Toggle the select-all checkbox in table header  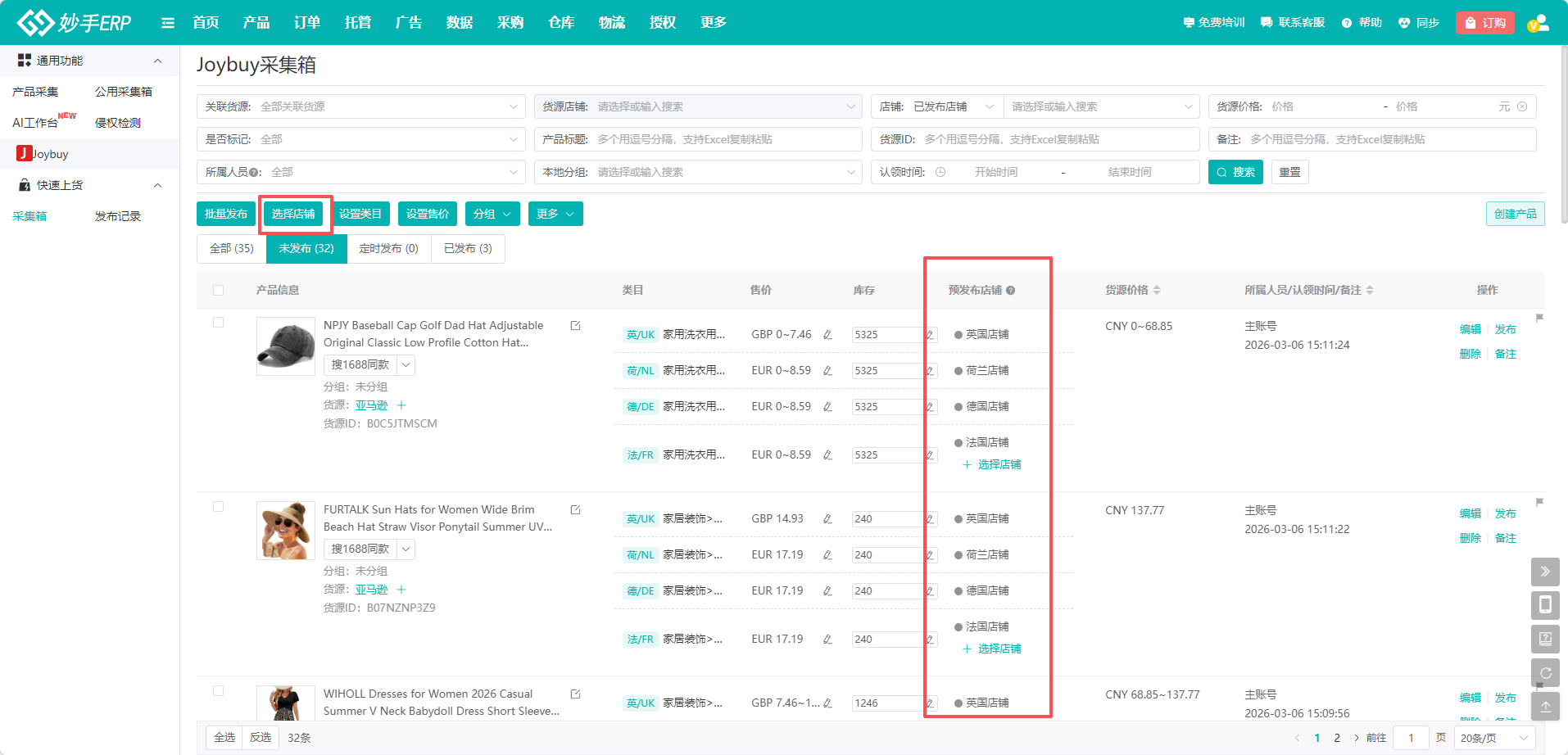click(x=218, y=291)
